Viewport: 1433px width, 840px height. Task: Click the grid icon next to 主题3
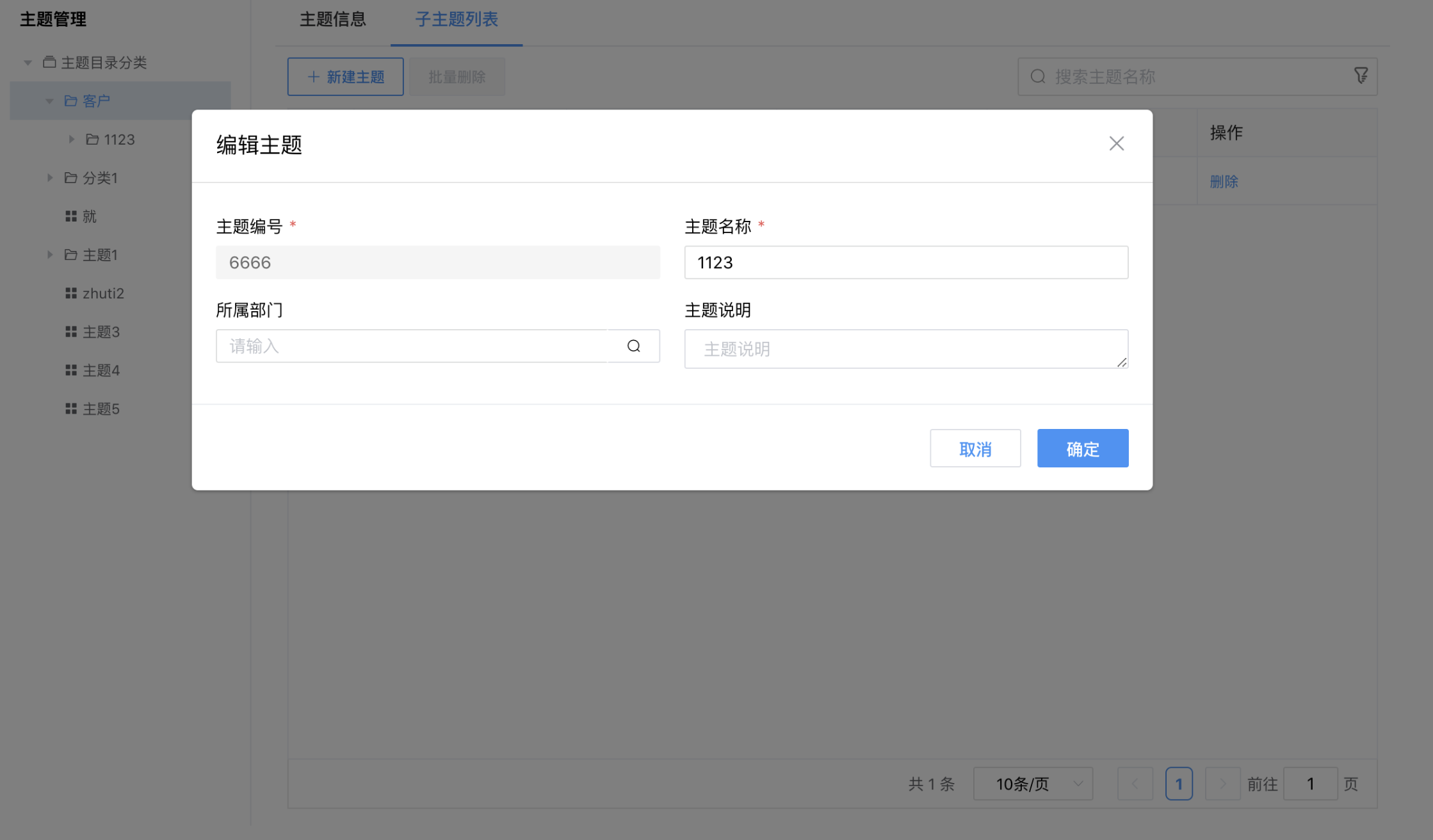click(71, 332)
